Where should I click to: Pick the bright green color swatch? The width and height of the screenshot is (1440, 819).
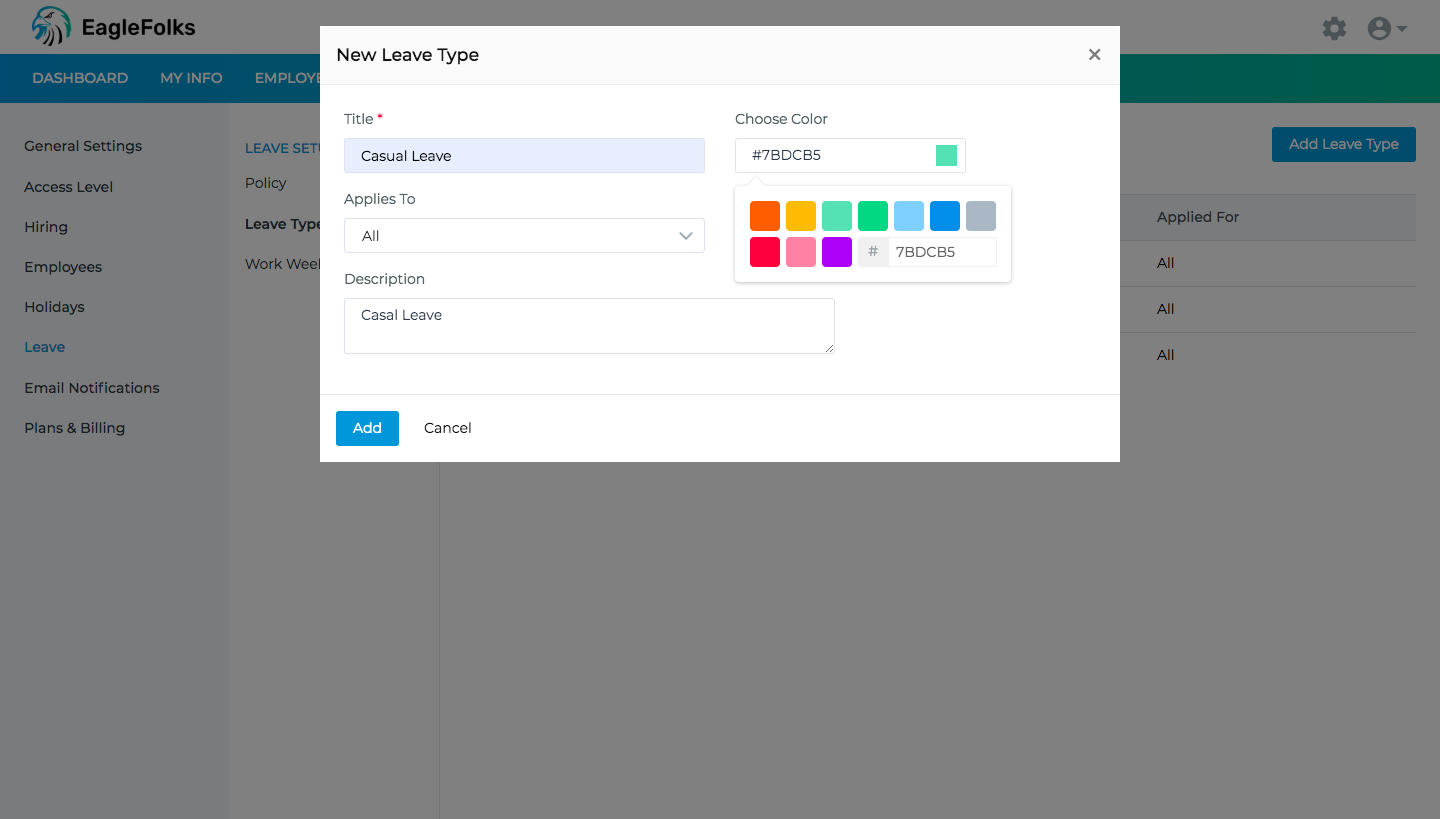pos(873,216)
